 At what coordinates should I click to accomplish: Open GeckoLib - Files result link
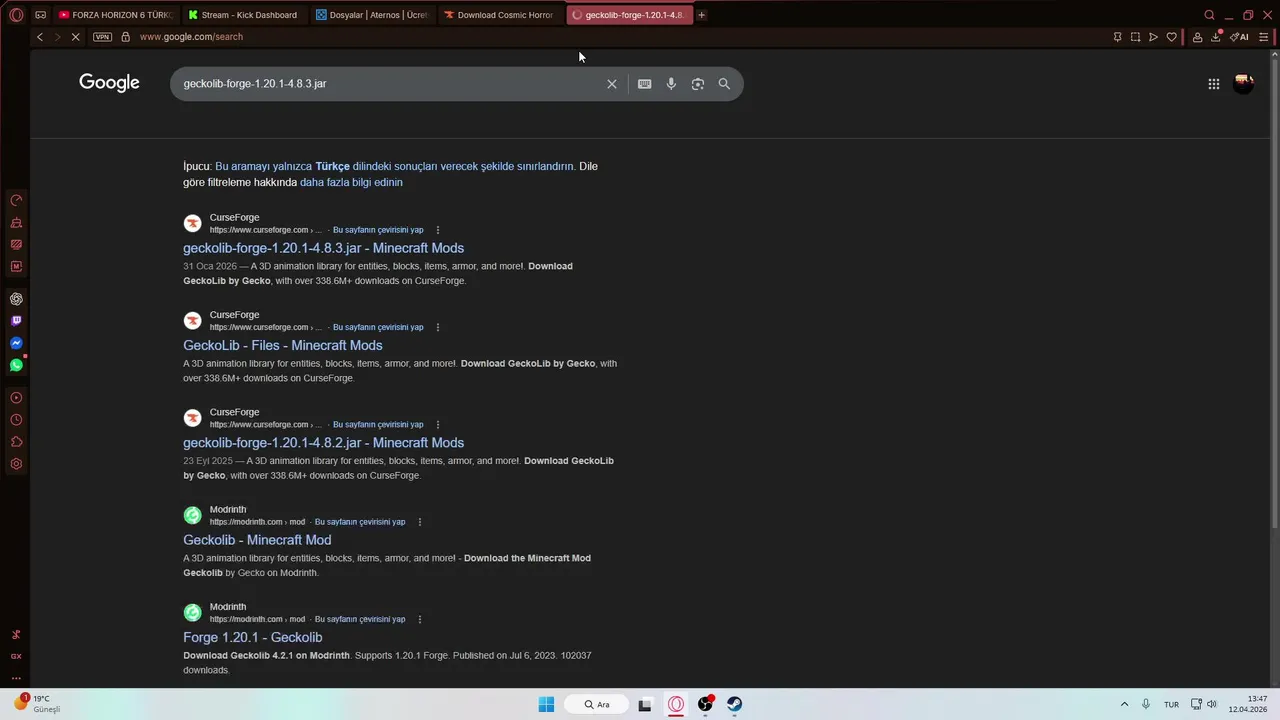coord(282,345)
